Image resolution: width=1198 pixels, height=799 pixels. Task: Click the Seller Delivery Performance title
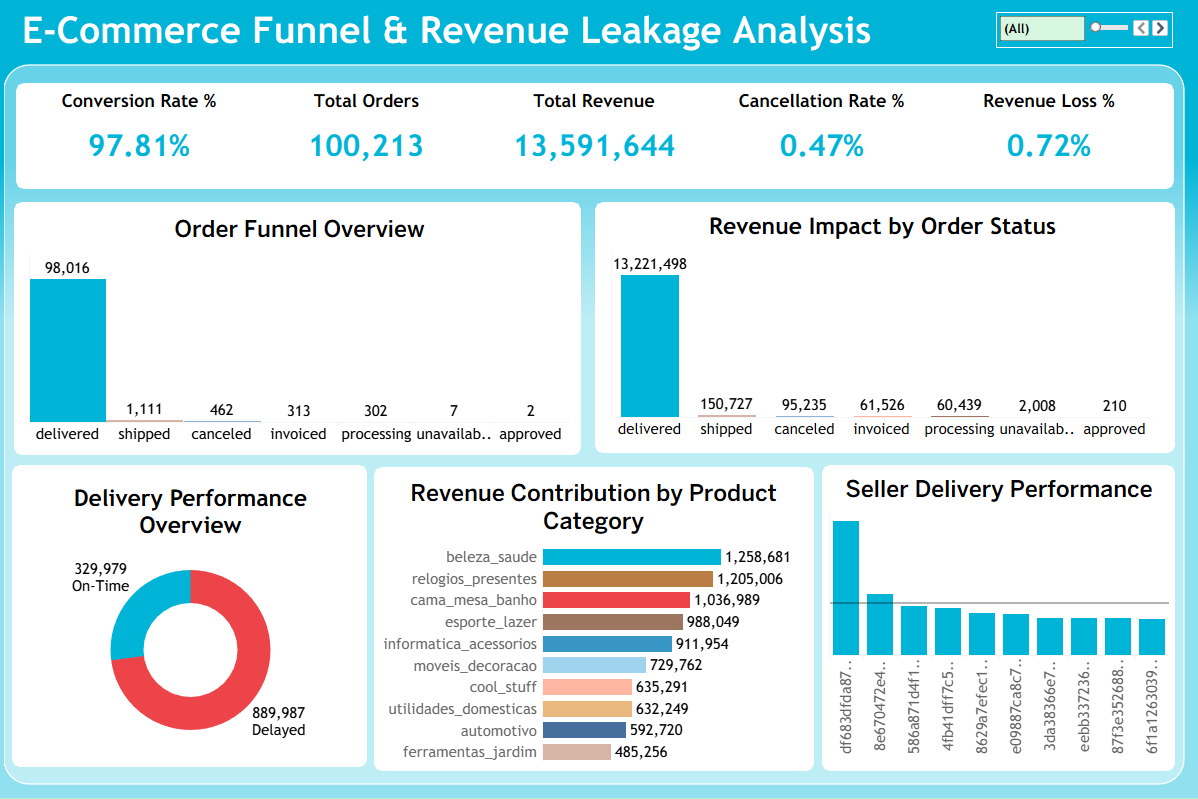(x=999, y=489)
